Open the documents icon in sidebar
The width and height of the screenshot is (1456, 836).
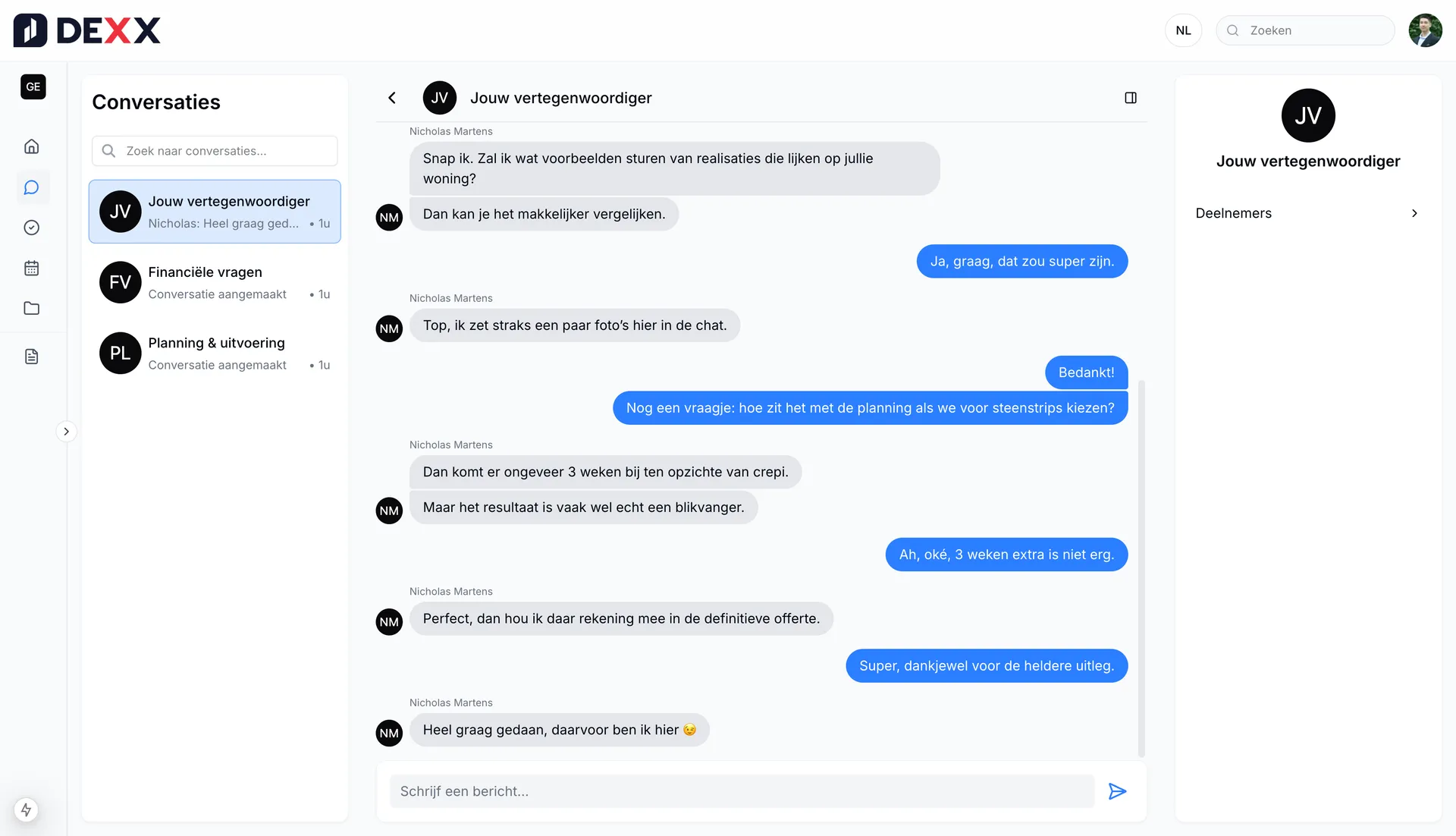click(x=32, y=357)
